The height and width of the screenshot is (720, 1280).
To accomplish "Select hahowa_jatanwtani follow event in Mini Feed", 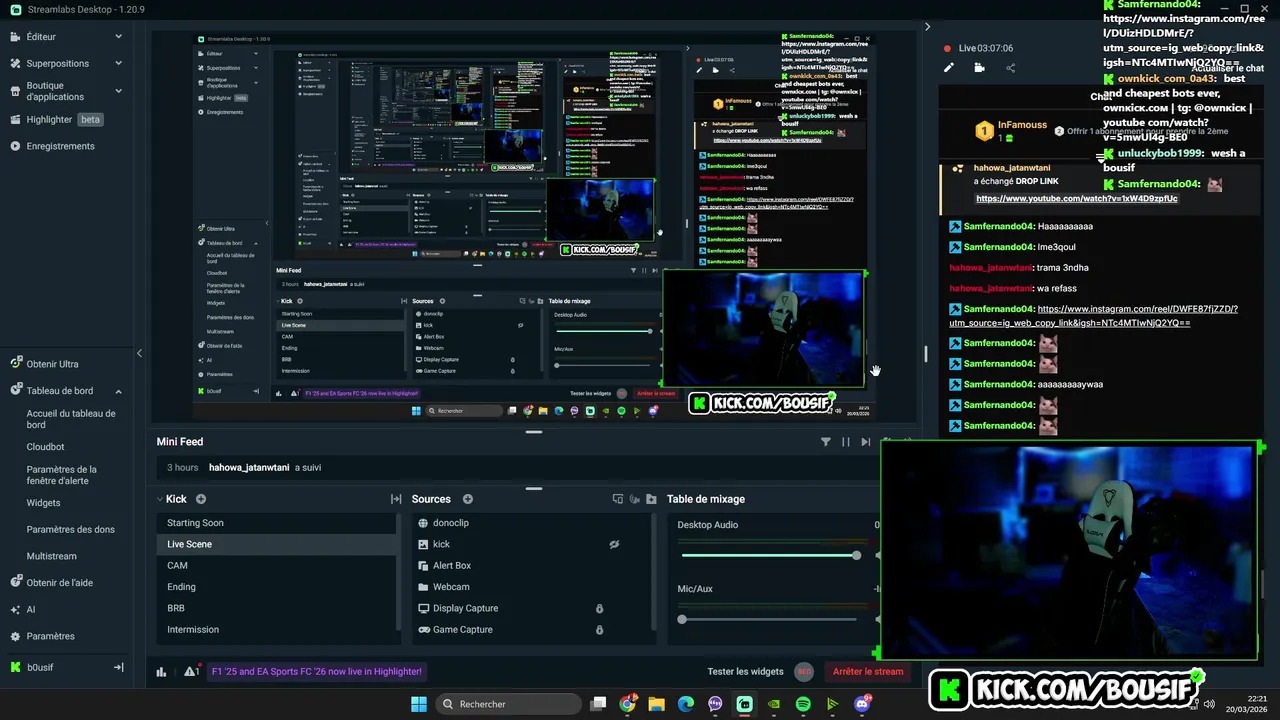I will [515, 467].
